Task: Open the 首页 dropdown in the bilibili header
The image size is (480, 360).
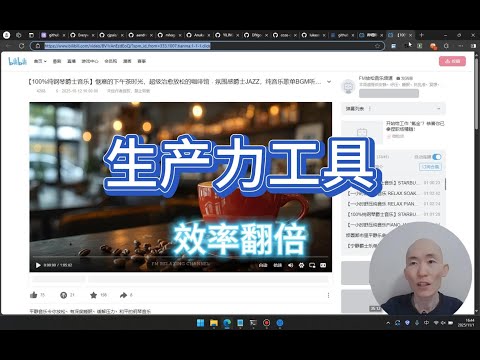Action: coord(40,61)
